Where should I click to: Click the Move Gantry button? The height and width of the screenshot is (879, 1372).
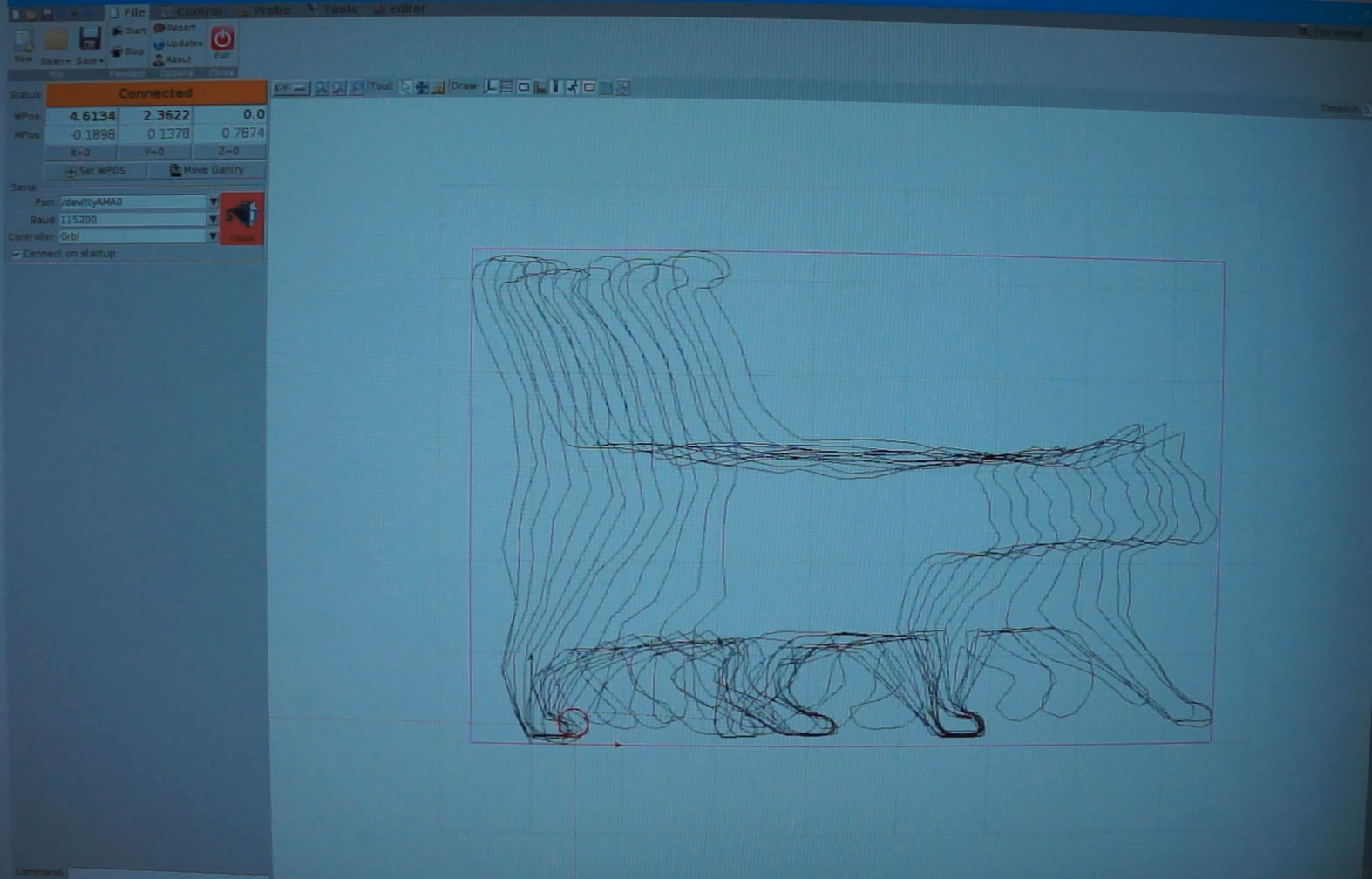coord(207,170)
